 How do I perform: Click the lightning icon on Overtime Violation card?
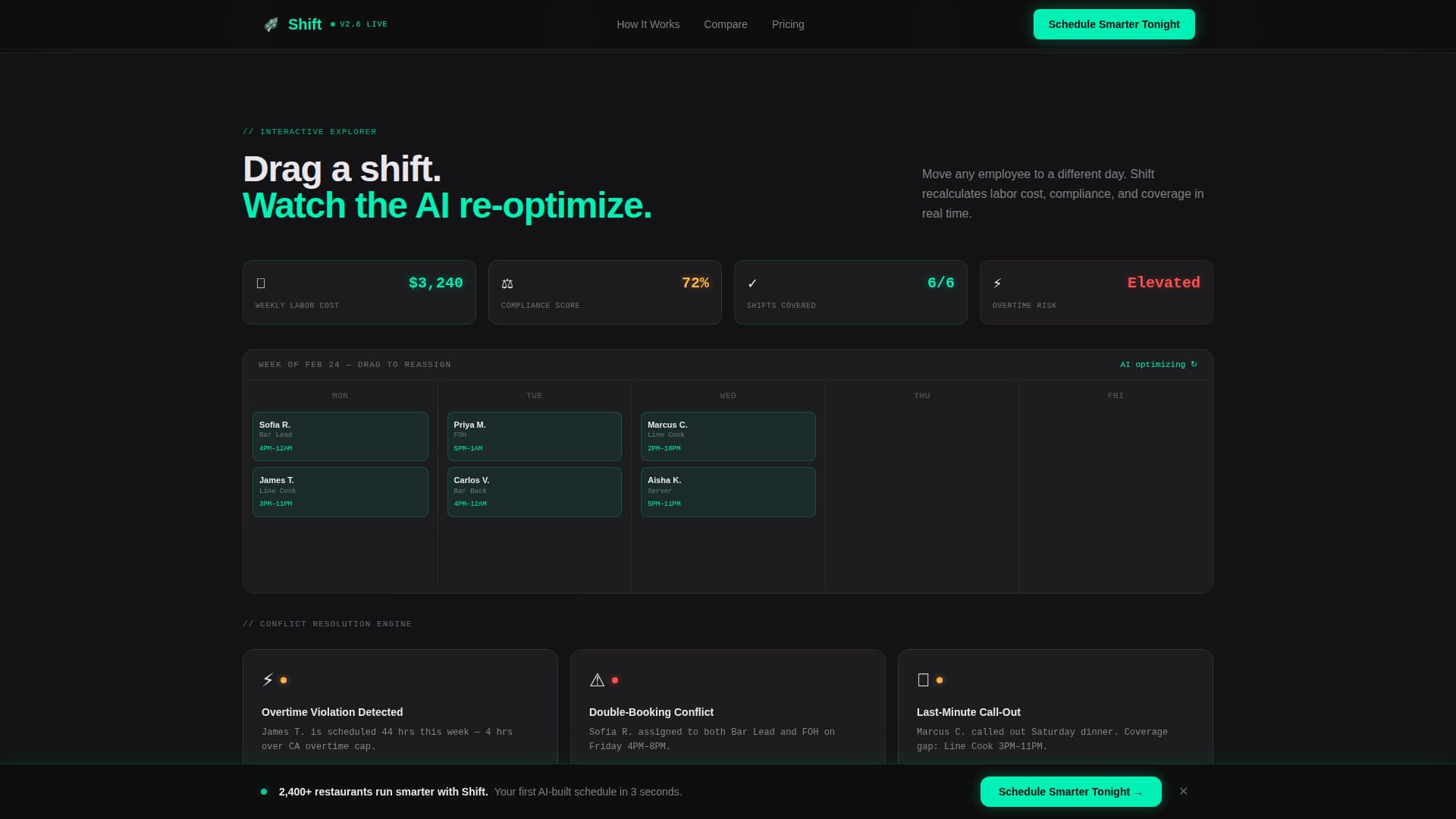pyautogui.click(x=267, y=679)
